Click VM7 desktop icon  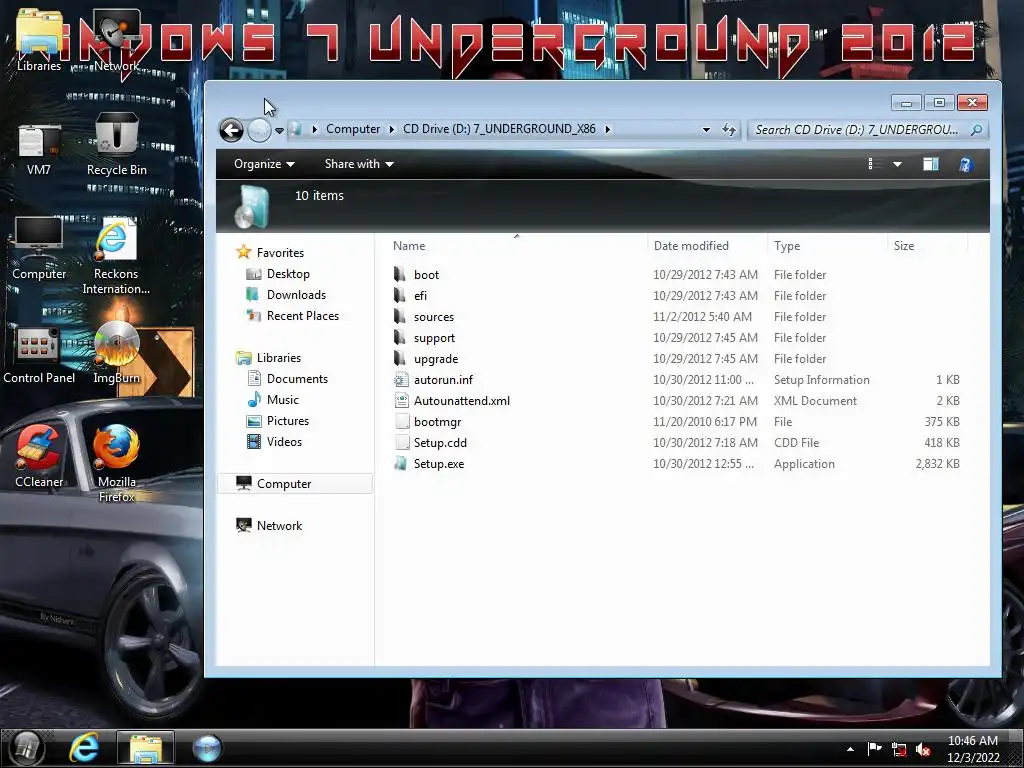pyautogui.click(x=39, y=149)
